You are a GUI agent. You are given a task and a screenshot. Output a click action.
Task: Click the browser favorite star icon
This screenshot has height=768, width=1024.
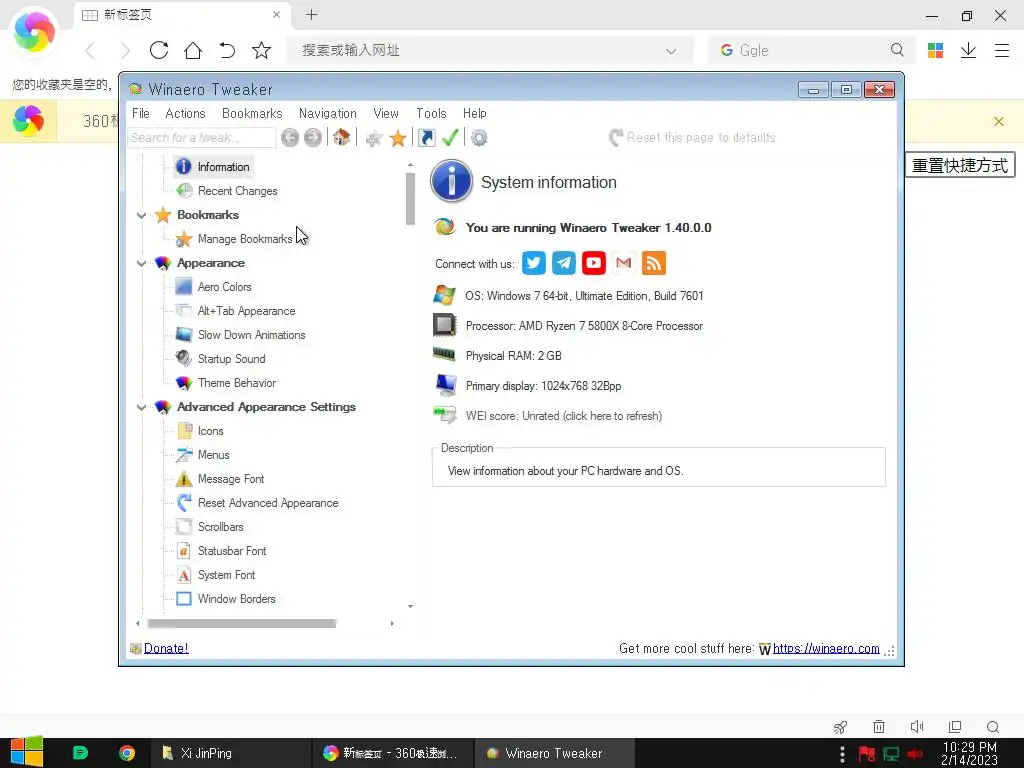point(261,50)
